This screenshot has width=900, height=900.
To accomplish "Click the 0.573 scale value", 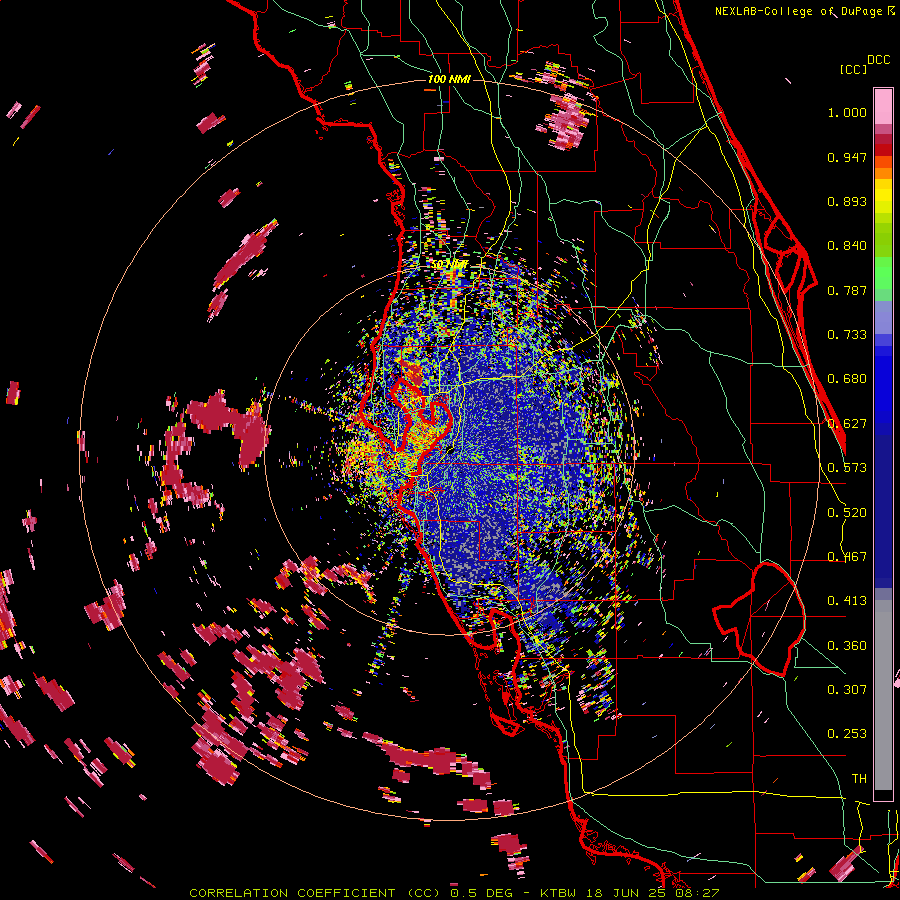I will pos(847,468).
